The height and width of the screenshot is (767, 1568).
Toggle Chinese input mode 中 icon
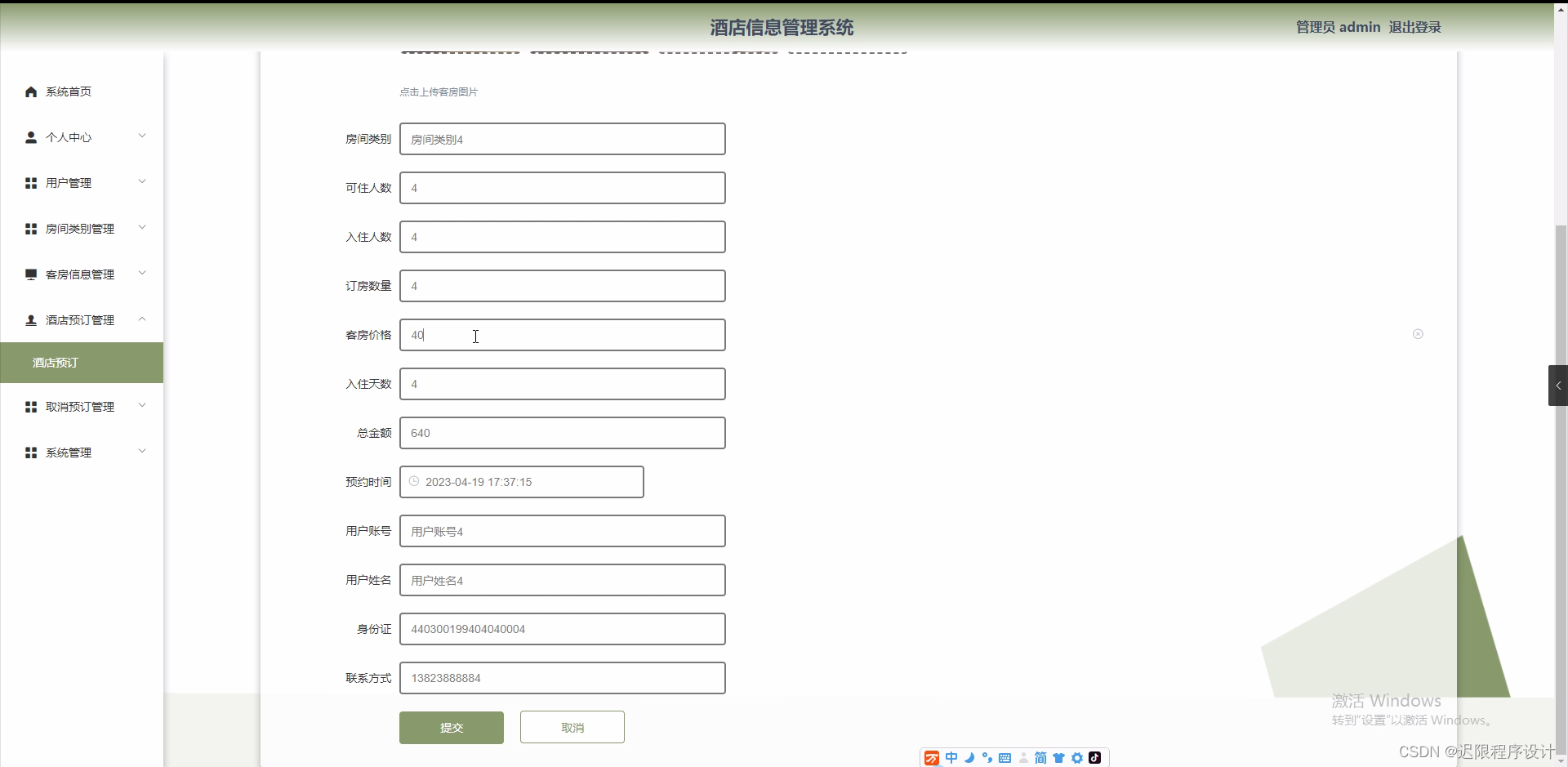coord(951,758)
